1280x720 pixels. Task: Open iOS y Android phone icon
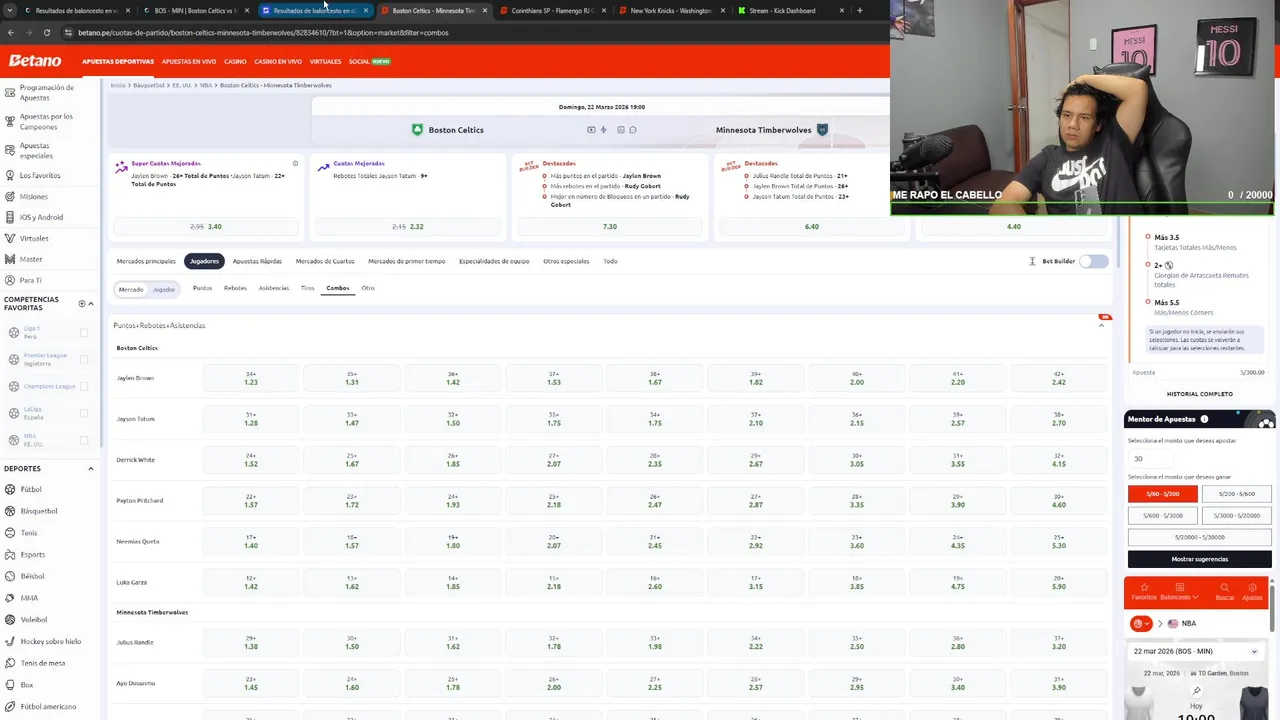[x=10, y=217]
